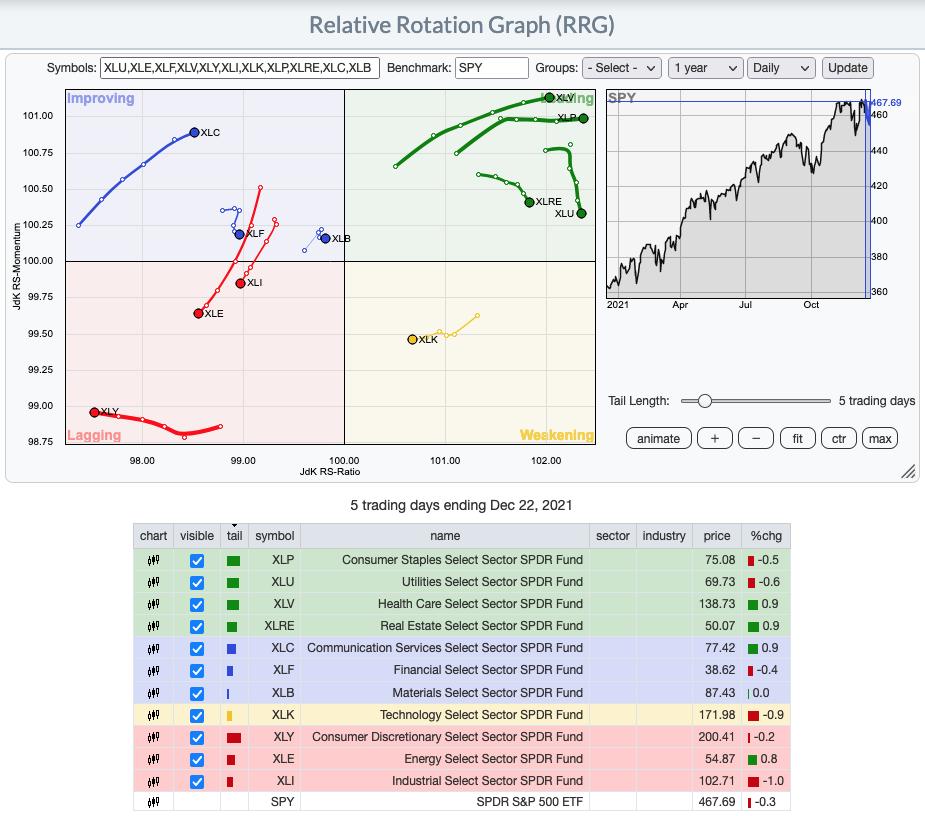
Task: Click the fit button
Action: pos(797,438)
